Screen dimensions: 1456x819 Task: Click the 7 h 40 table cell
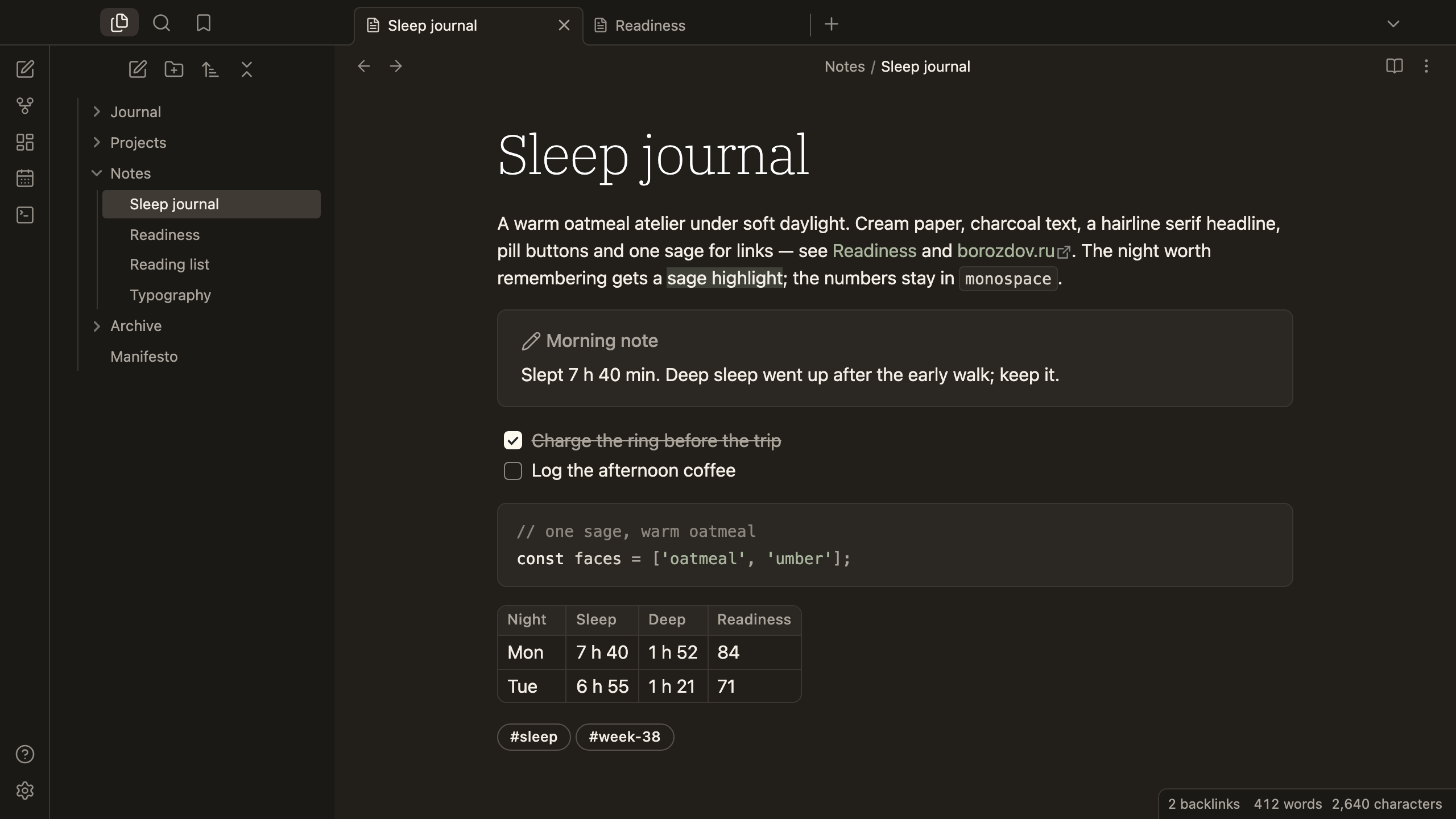[x=602, y=652]
